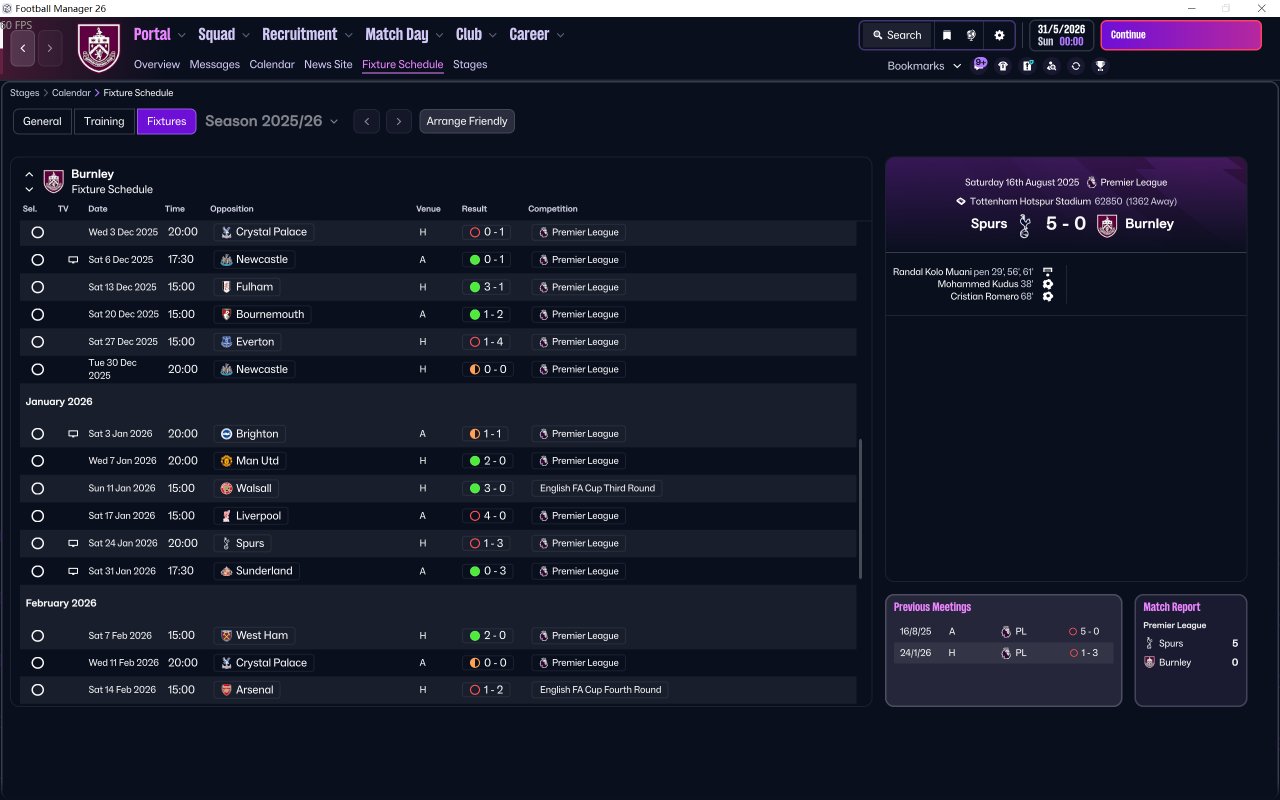Select the Man Utd fixture radio button
Image resolution: width=1280 pixels, height=800 pixels.
tap(38, 461)
